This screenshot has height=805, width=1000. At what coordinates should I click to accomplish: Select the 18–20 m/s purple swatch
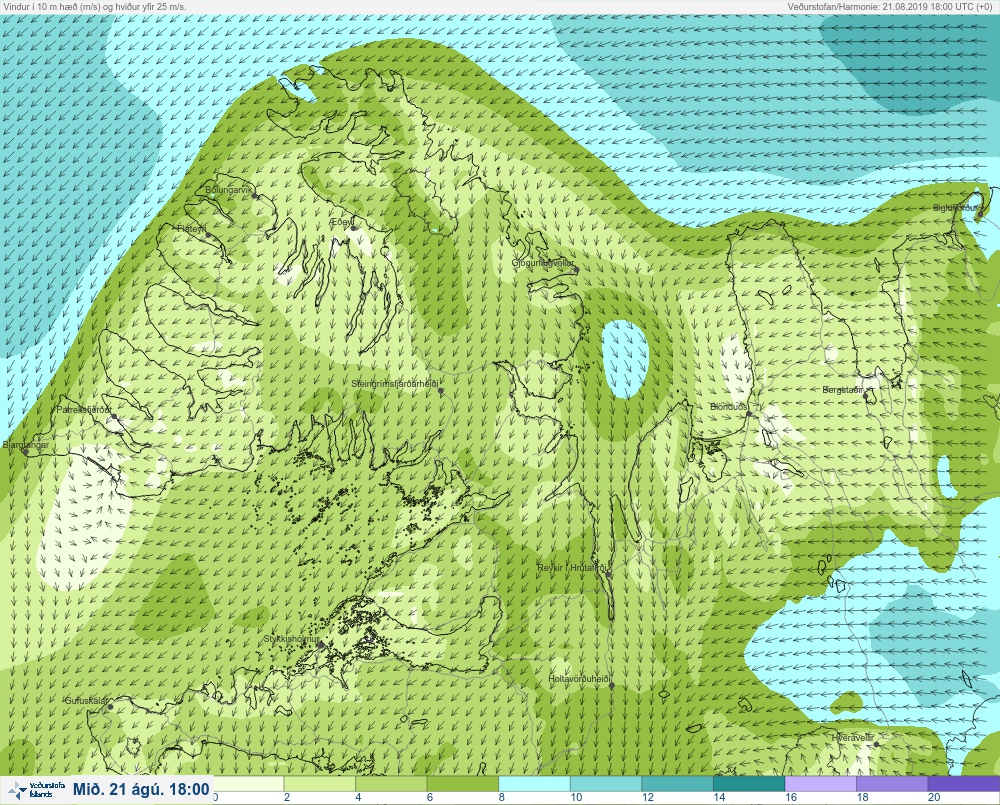pos(892,783)
